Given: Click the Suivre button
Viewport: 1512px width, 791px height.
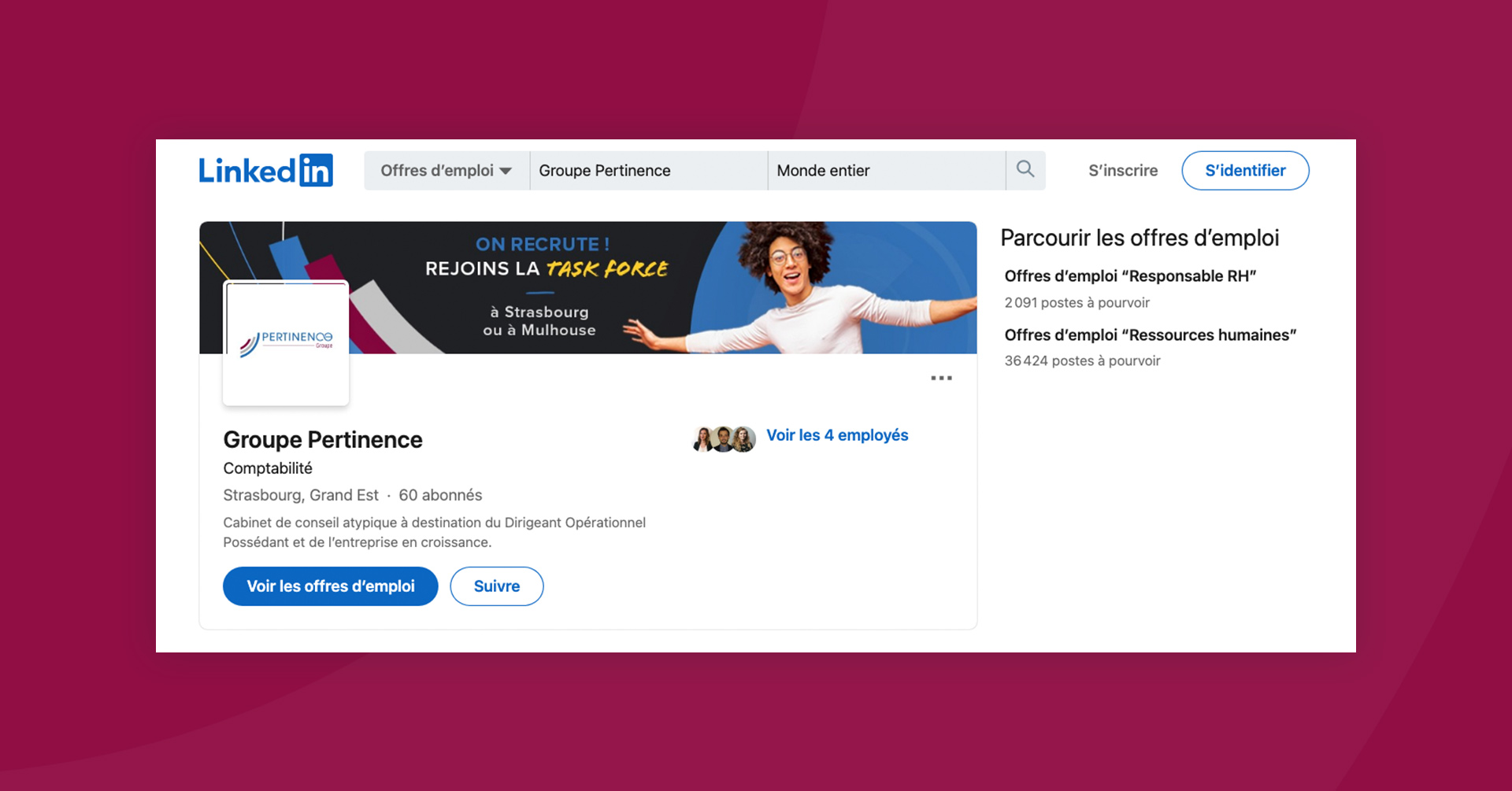Looking at the screenshot, I should point(497,586).
